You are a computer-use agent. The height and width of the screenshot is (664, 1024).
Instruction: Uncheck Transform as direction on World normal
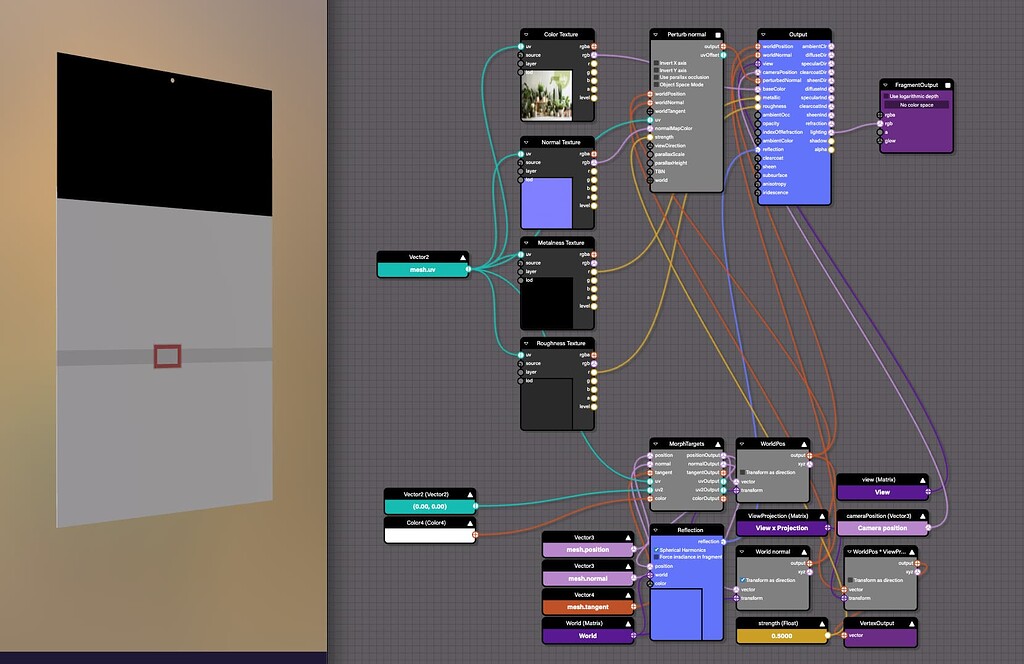tap(743, 580)
